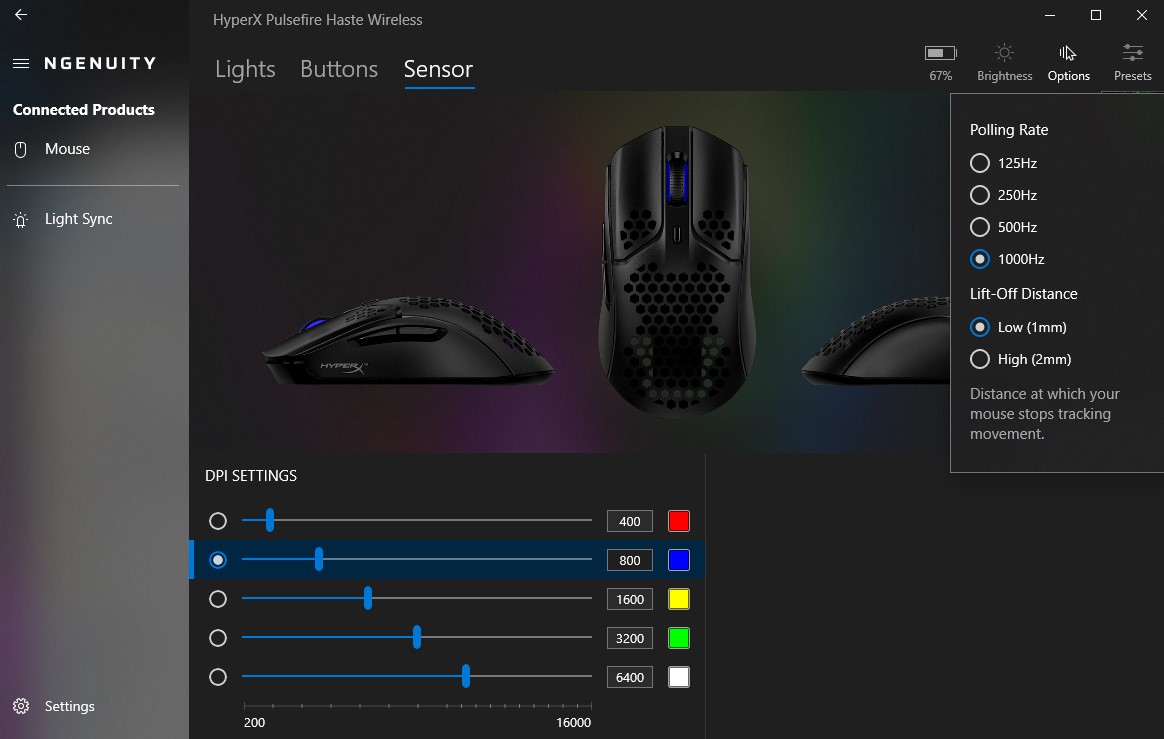
Task: Go back with the arrow icon
Action: [x=21, y=15]
